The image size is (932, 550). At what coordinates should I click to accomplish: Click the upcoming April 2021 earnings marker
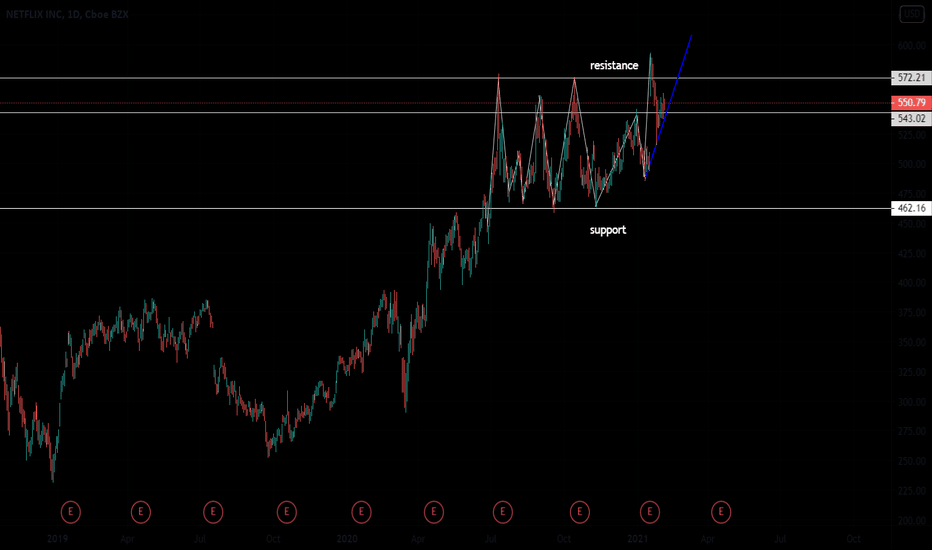coord(721,511)
